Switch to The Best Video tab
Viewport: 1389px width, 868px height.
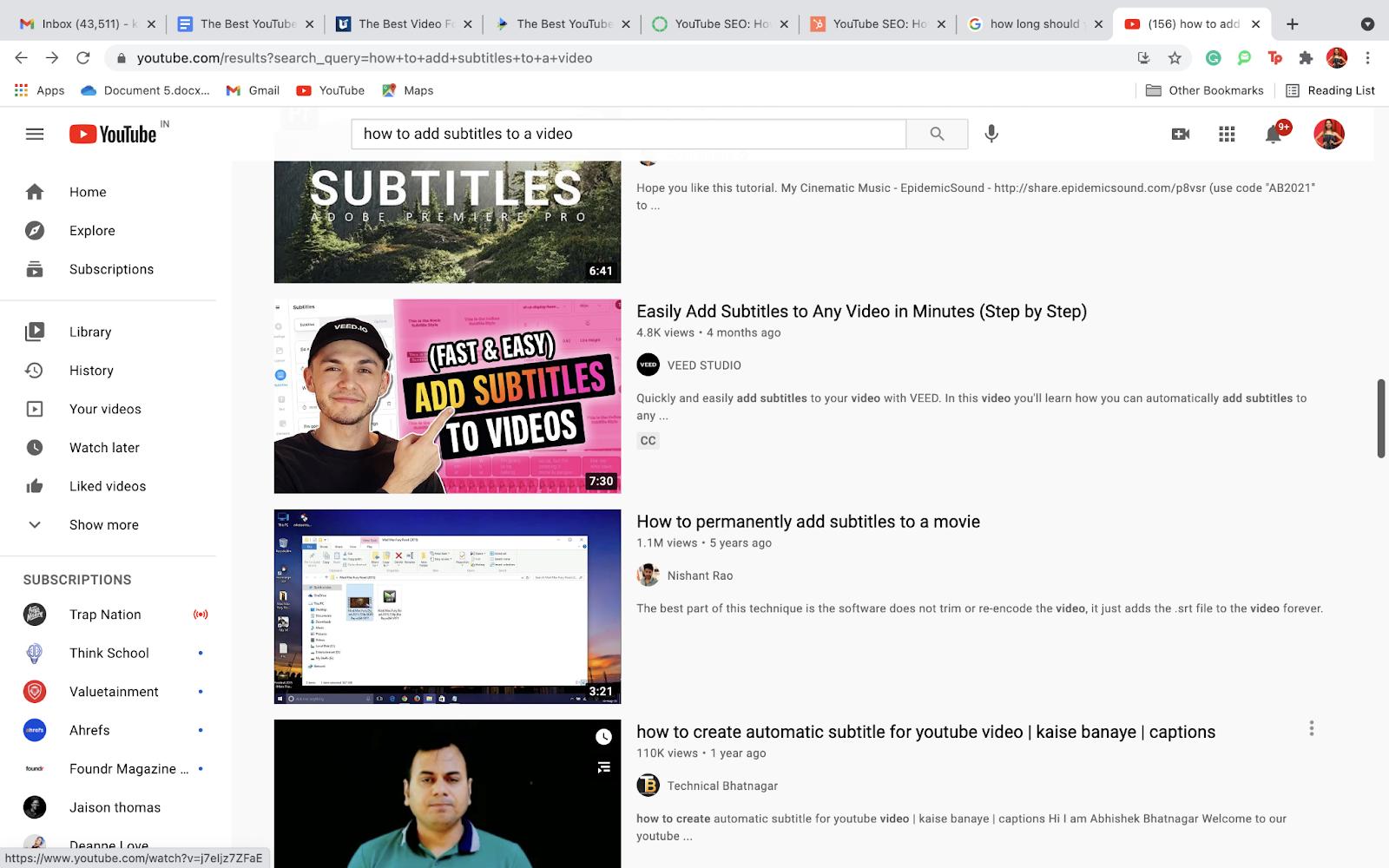[405, 24]
